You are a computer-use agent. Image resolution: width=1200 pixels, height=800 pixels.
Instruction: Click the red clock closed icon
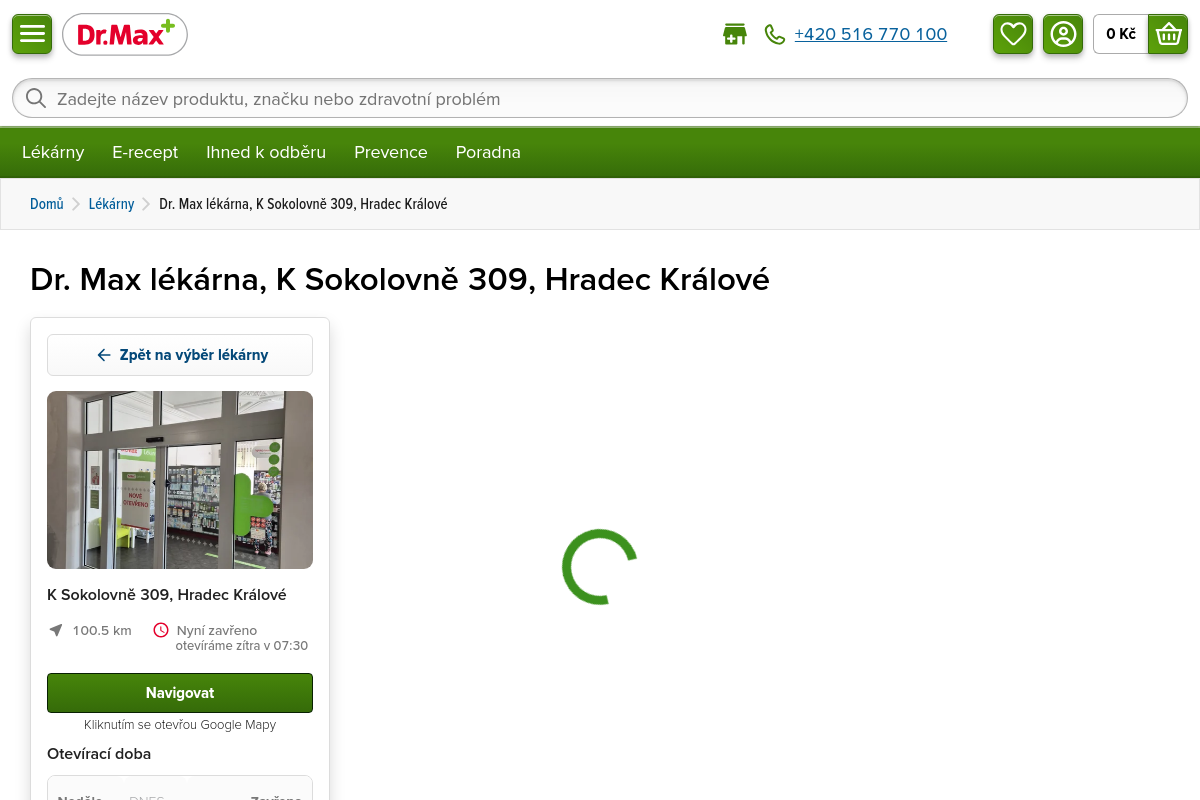(161, 630)
